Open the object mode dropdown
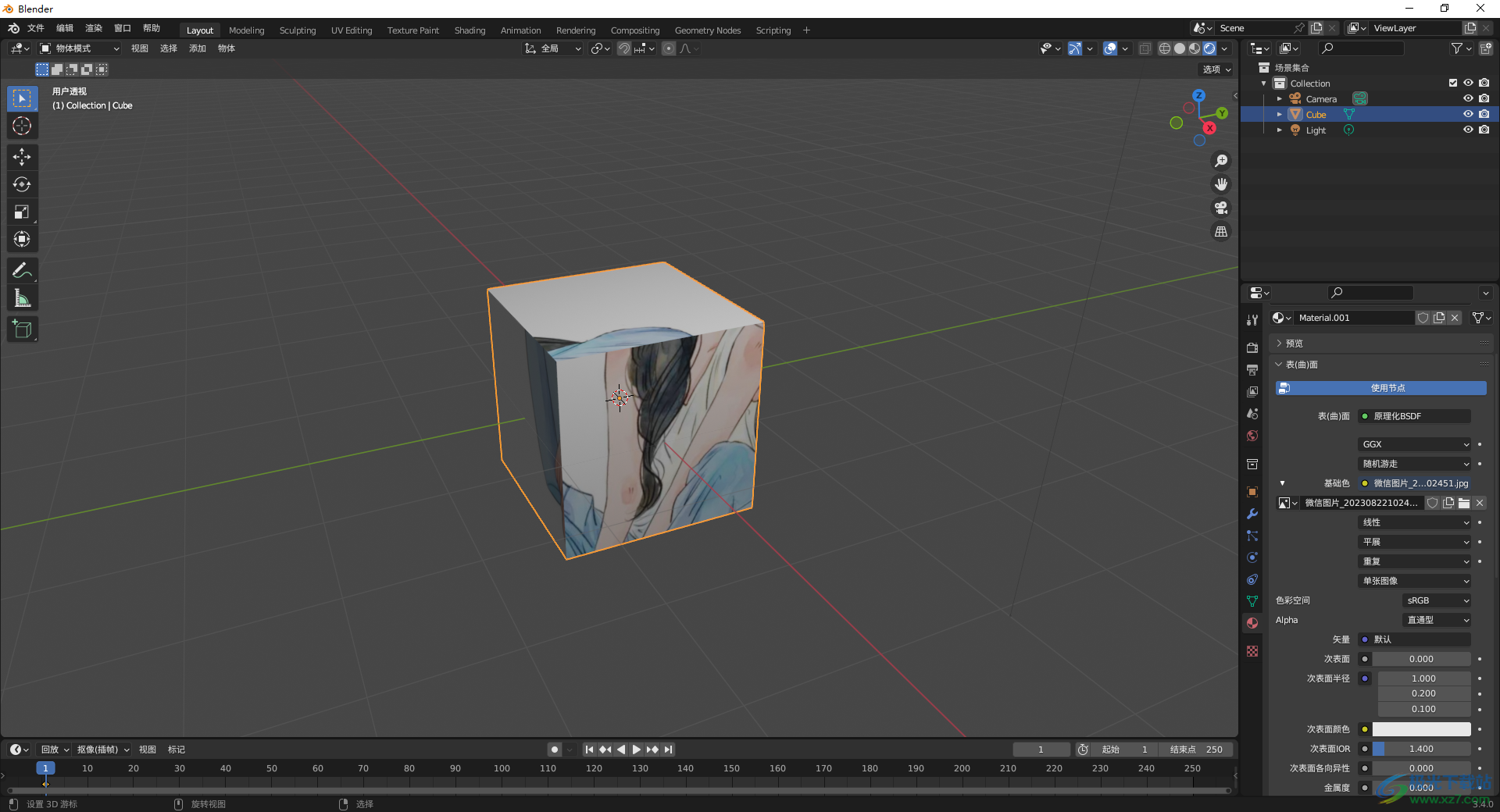 [x=80, y=48]
